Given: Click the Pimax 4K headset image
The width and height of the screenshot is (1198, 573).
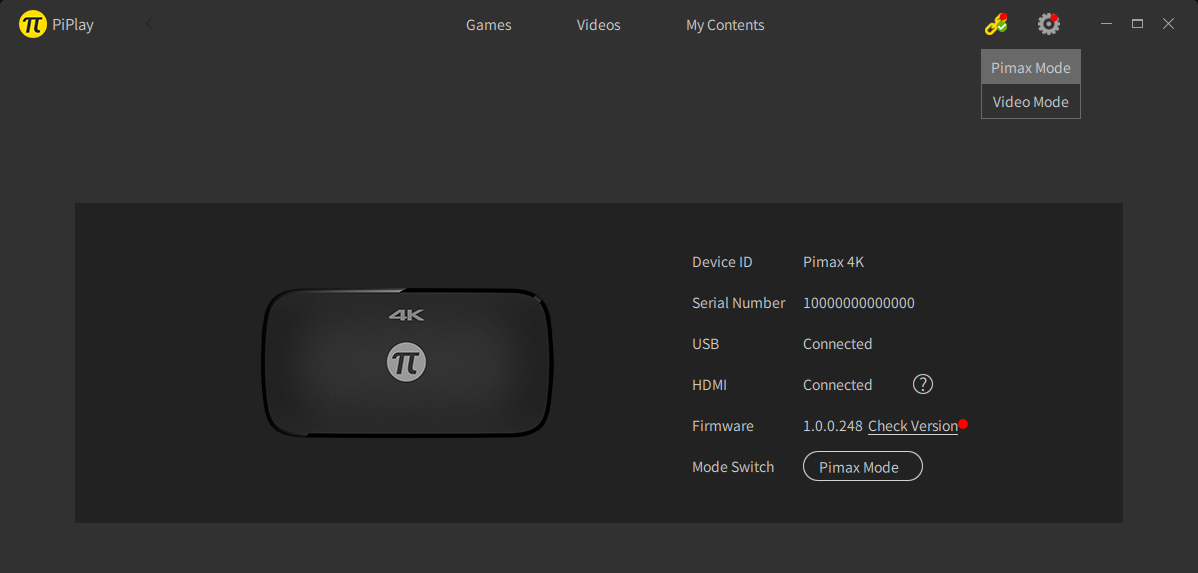Looking at the screenshot, I should coord(407,363).
